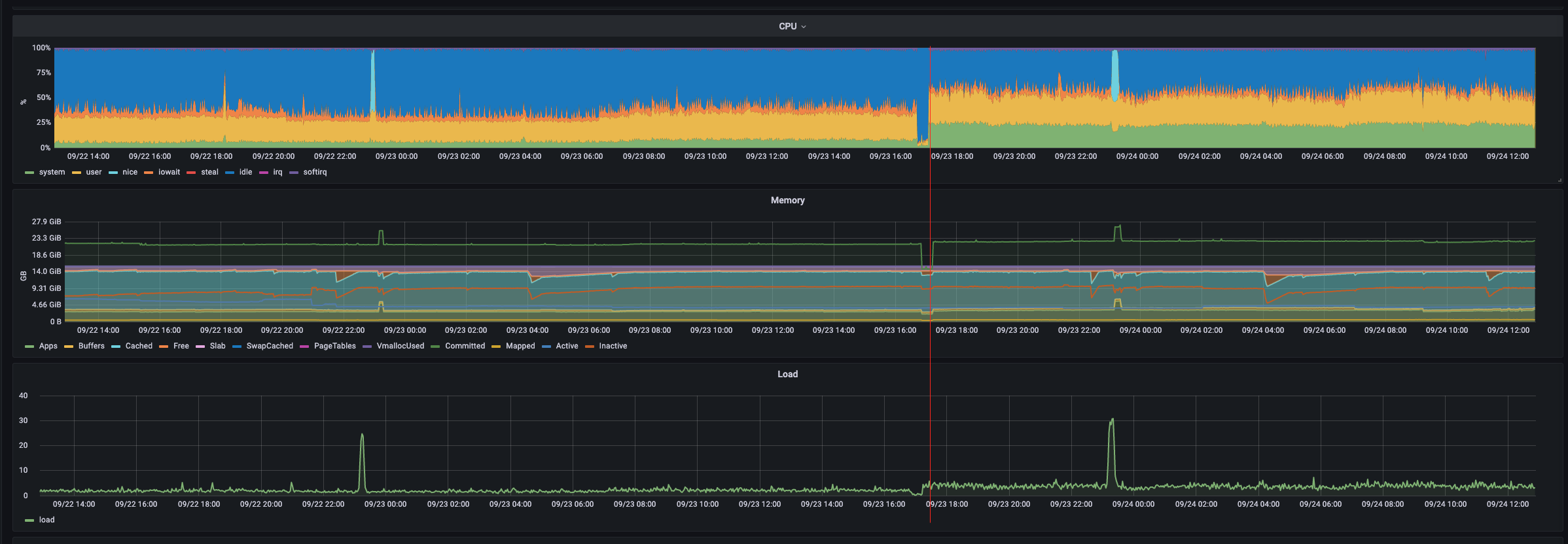Open color picker for the 'Mapped' legend swatch
This screenshot has width=1568, height=544.
pos(496,347)
